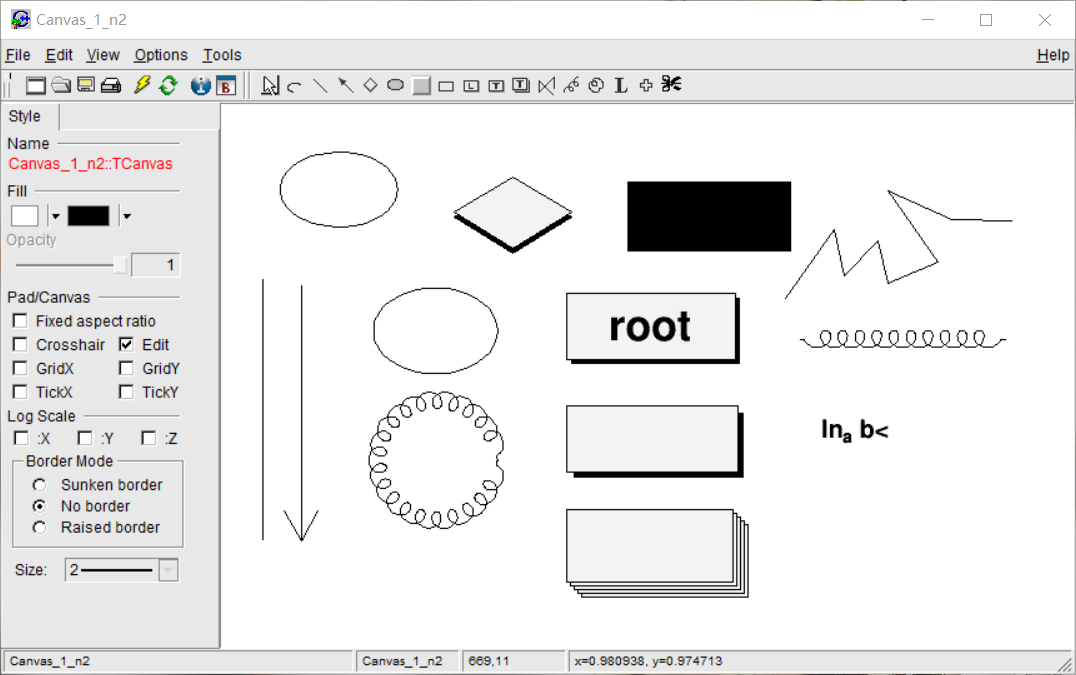Select the Arrow creation tool
1076x675 pixels.
coord(345,86)
